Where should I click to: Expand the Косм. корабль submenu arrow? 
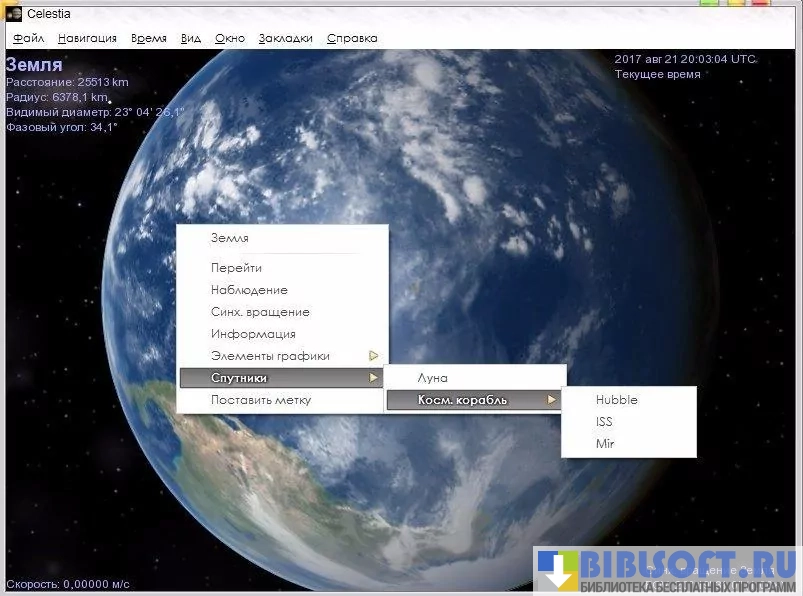tap(551, 400)
